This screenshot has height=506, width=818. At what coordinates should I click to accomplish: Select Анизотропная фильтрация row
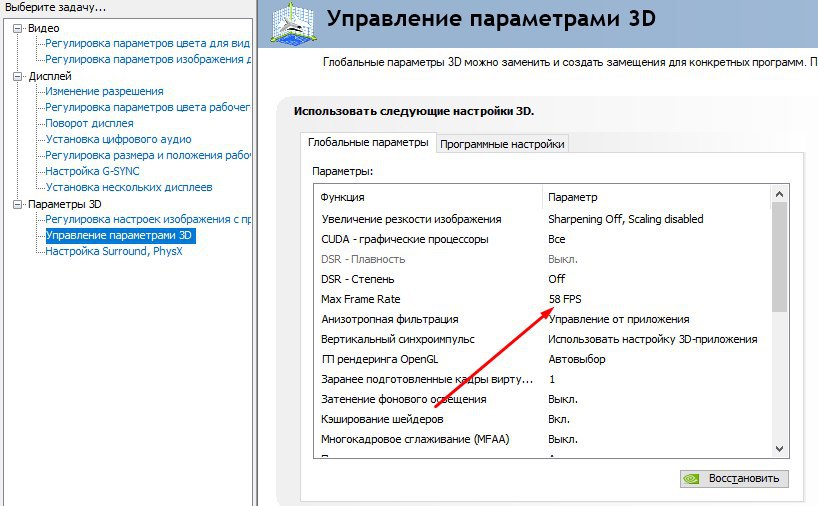[x=543, y=319]
